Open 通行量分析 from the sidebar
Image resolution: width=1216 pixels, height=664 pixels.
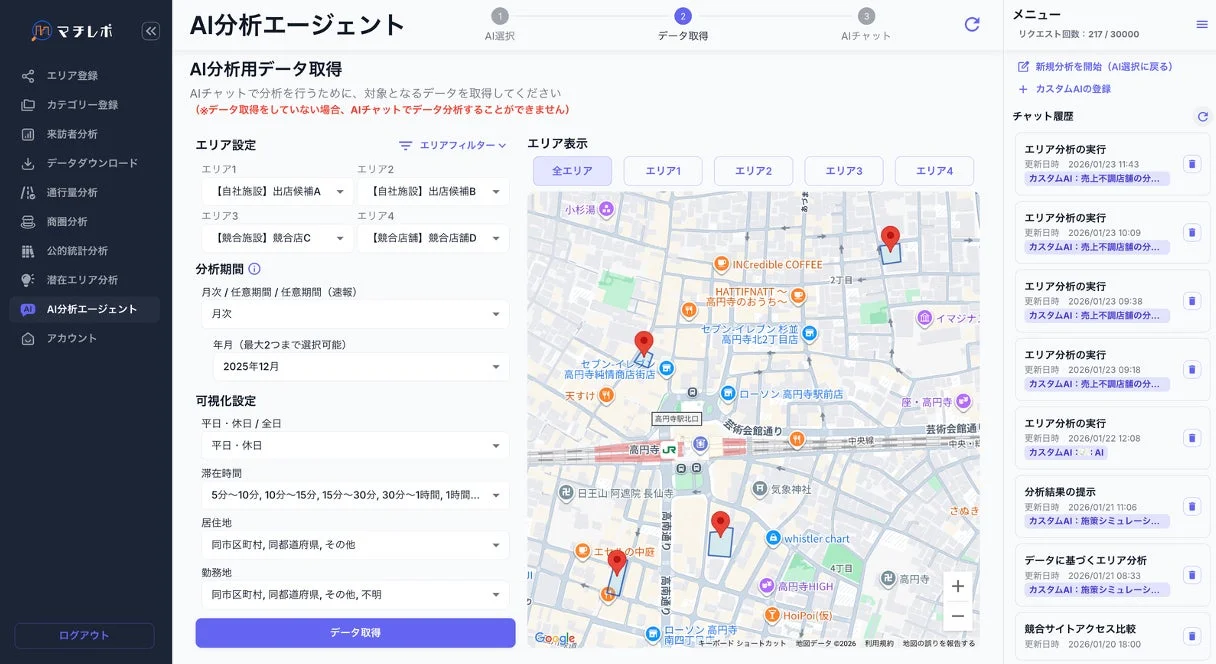coord(60,191)
